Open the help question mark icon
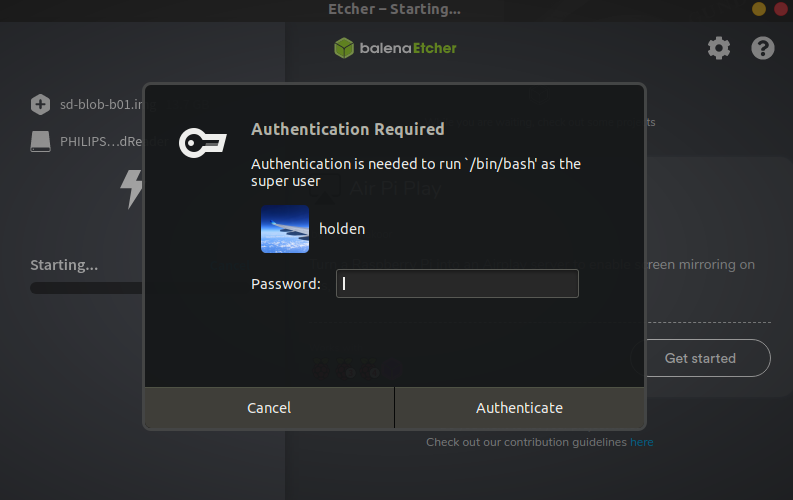This screenshot has width=793, height=500. click(x=763, y=49)
